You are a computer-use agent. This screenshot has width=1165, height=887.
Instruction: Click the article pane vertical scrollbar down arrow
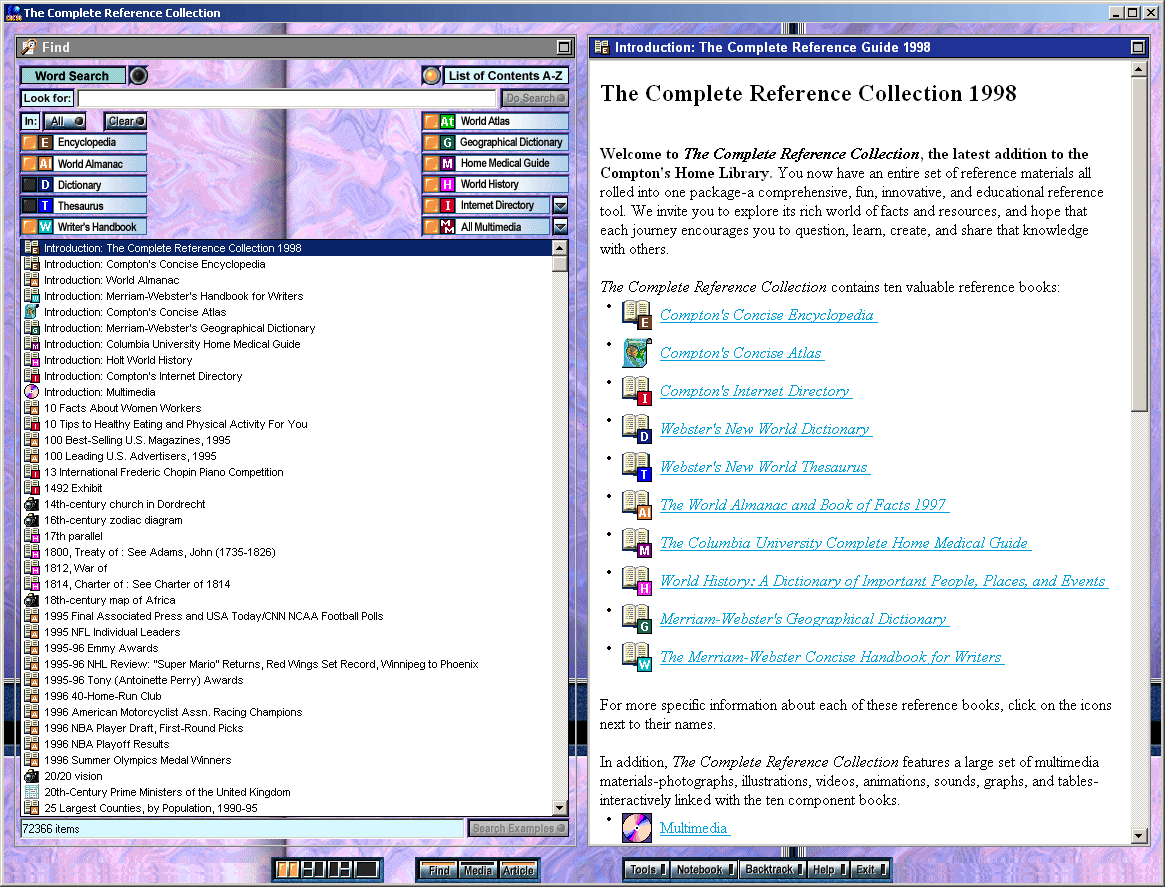(x=1138, y=836)
